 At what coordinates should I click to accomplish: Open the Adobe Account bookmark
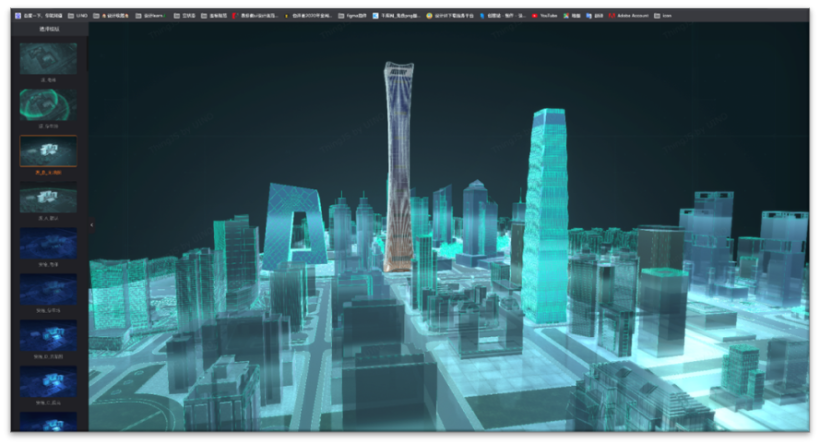pos(631,16)
